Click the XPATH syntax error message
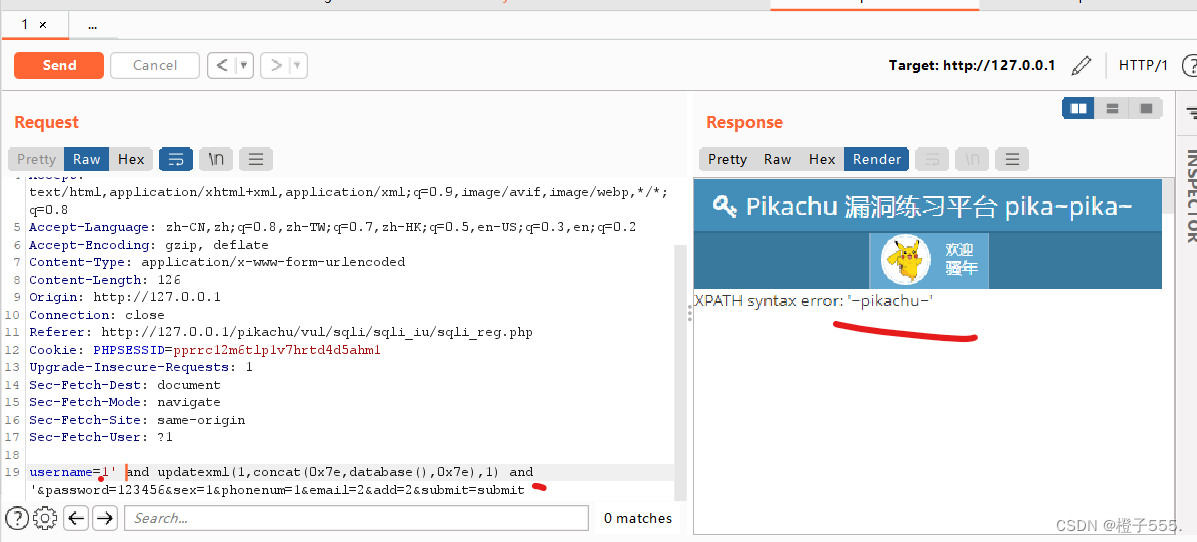1197x542 pixels. 814,301
